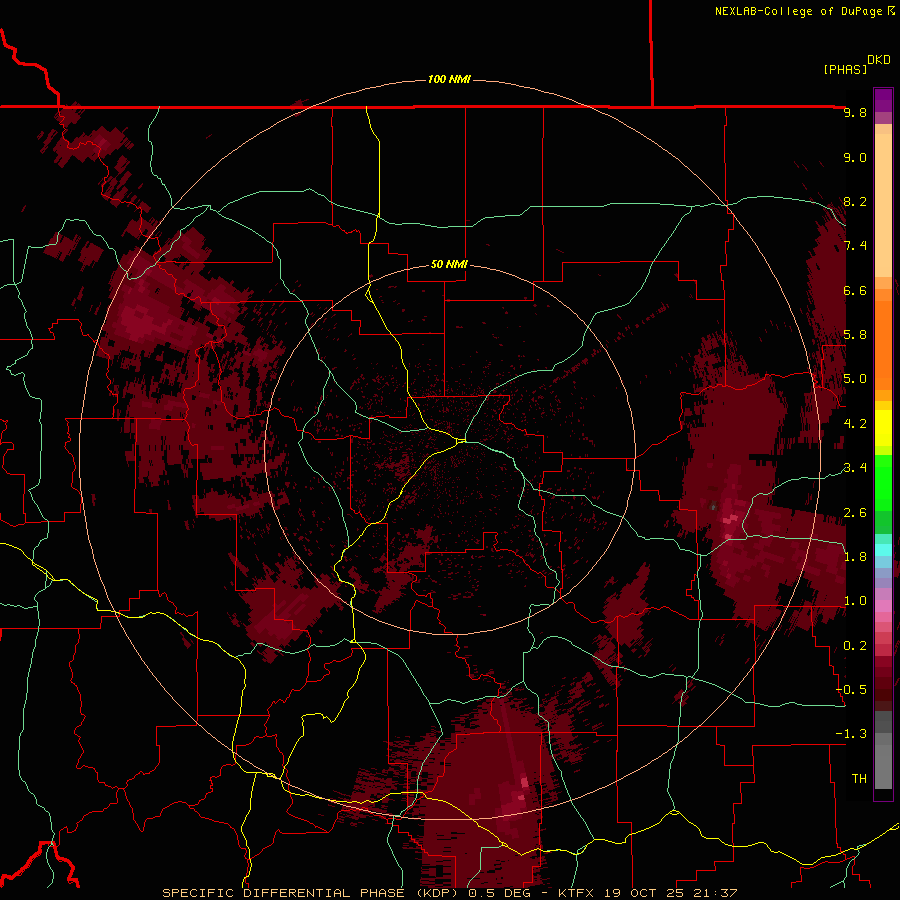Click the DKD product label above the scale
This screenshot has height=900, width=900.
coord(879,60)
